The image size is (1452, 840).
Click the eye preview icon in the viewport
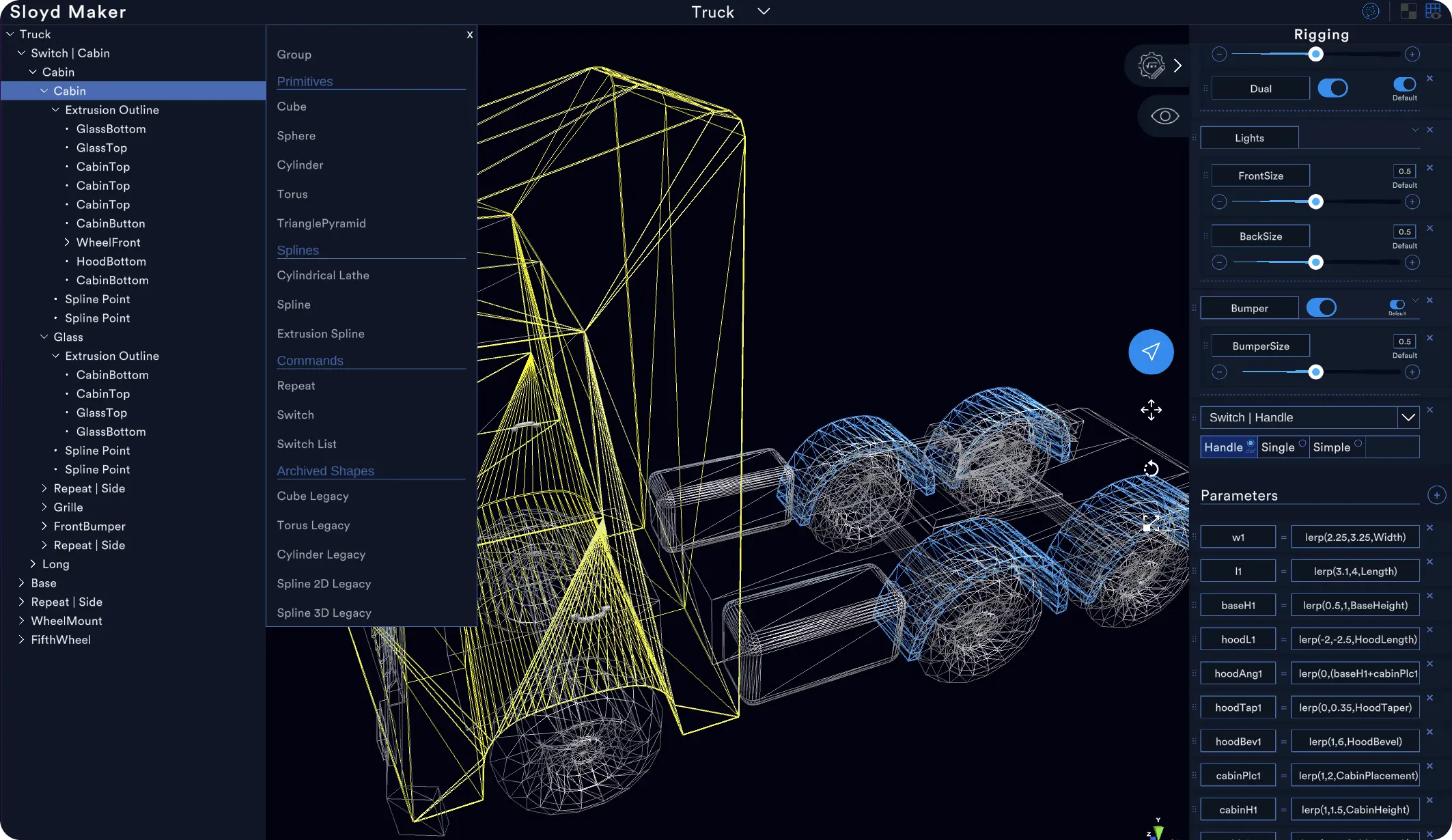pos(1167,115)
